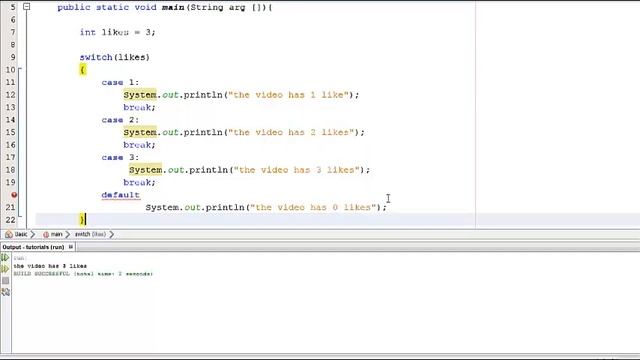This screenshot has width=640, height=360.
Task: Place the cursor in "int likes = 3;"
Action: pyautogui.click(x=118, y=32)
